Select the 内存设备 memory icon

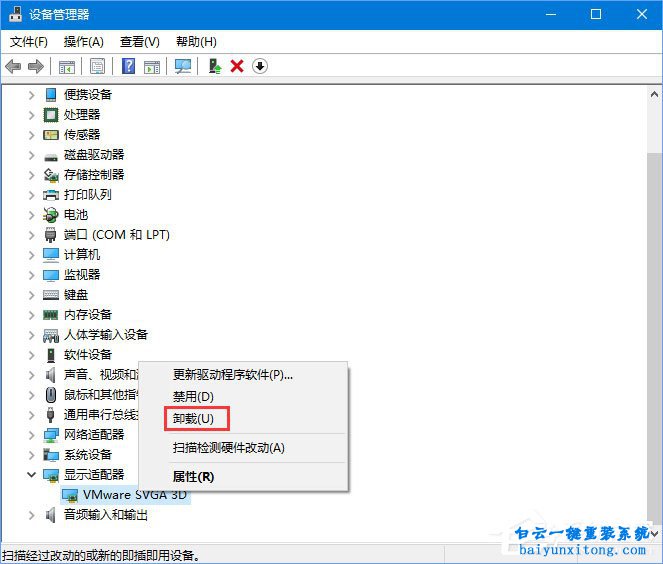51,315
